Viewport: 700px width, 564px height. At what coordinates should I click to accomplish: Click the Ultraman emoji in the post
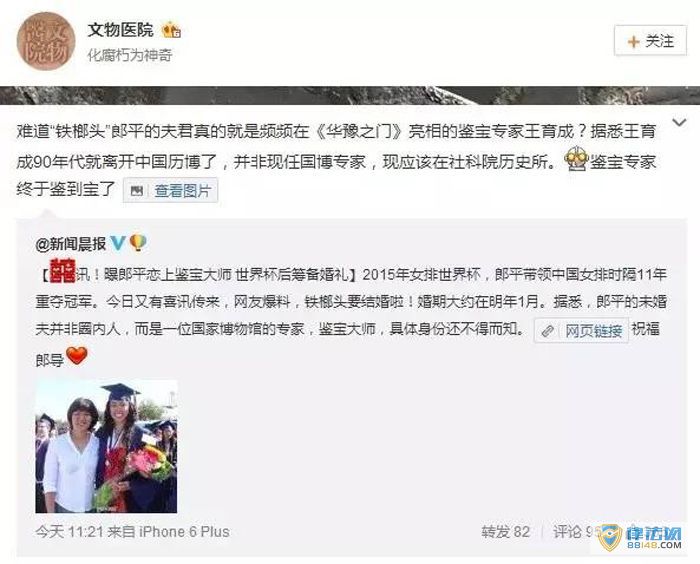[x=576, y=161]
